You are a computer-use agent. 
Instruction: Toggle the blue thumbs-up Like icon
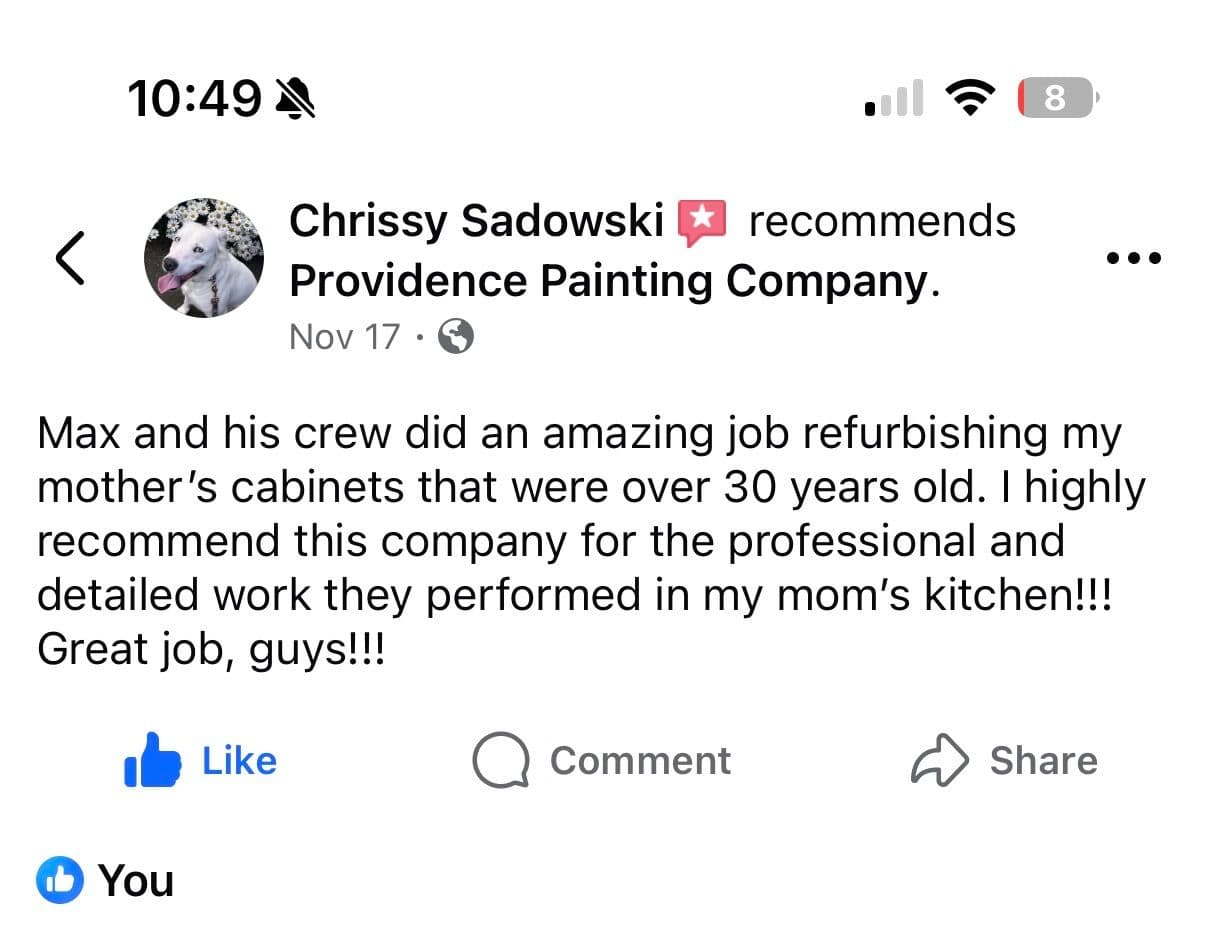pyautogui.click(x=152, y=761)
